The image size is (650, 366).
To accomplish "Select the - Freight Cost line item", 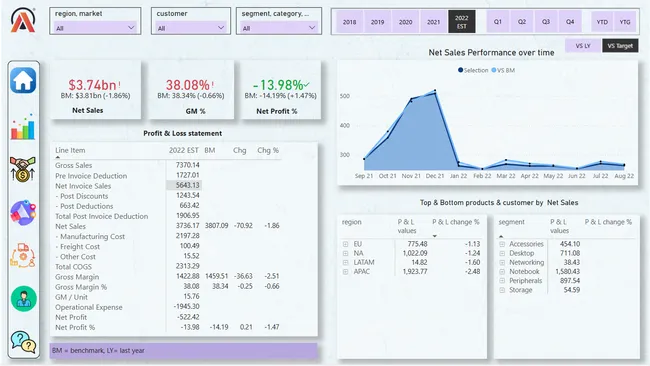I will point(78,247).
